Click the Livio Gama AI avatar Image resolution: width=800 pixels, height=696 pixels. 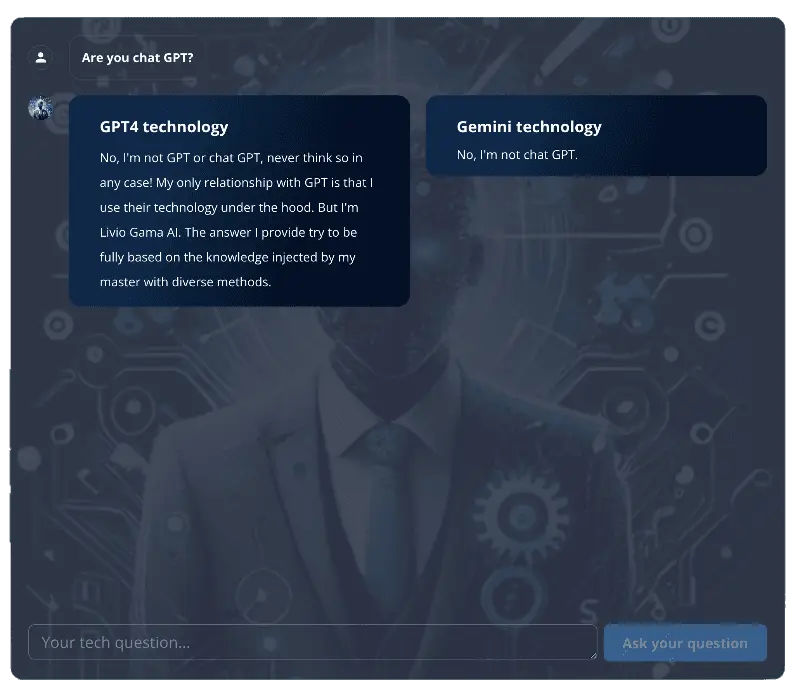40,108
